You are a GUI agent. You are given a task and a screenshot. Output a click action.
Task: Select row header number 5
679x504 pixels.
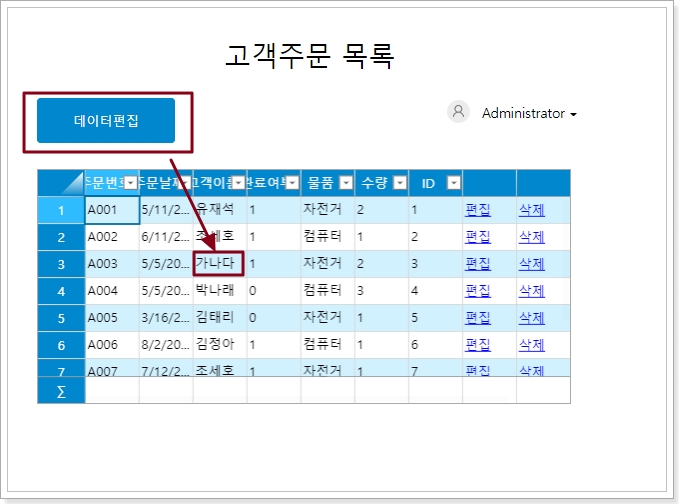point(61,318)
